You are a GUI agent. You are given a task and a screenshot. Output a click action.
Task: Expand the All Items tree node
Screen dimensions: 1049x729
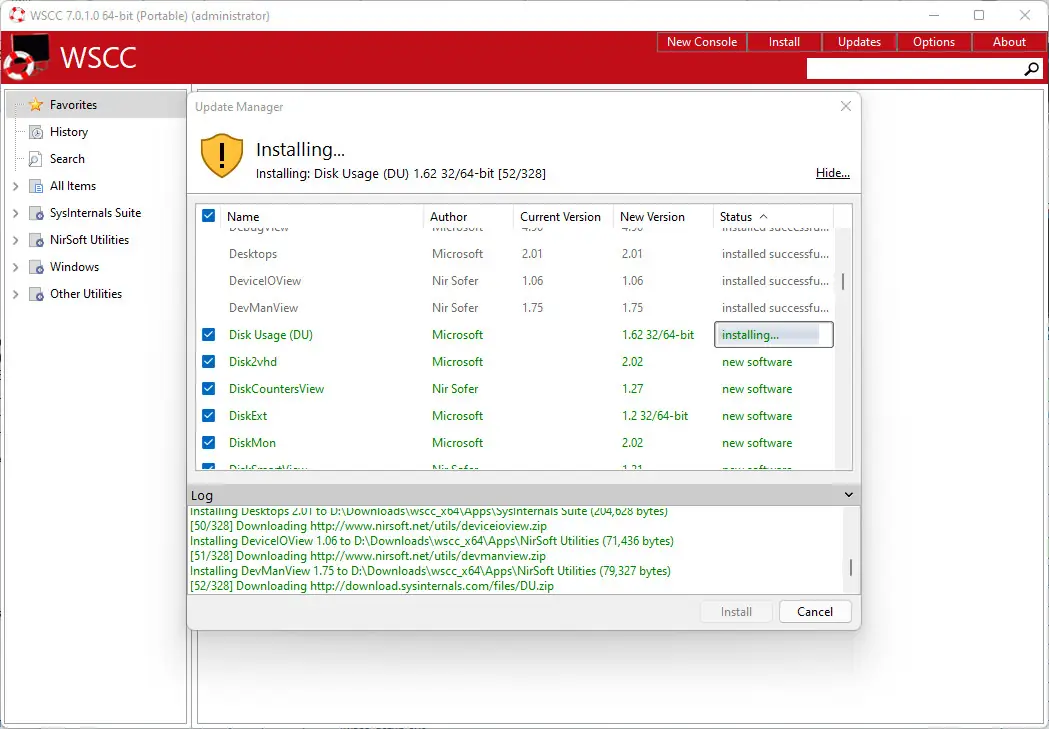pos(15,186)
